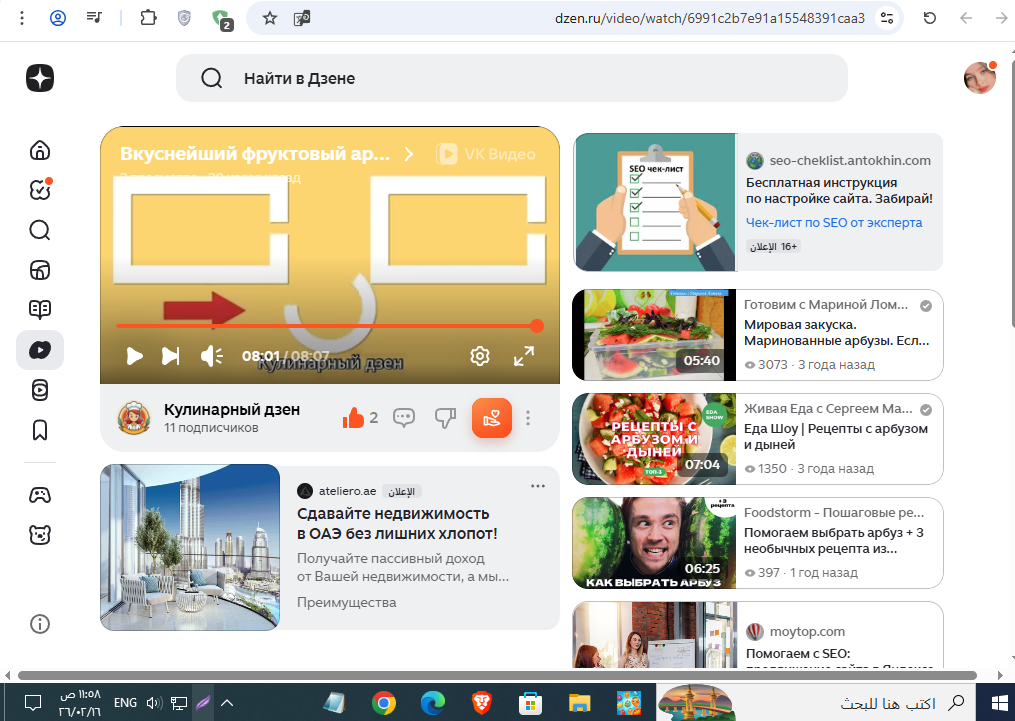The height and width of the screenshot is (721, 1015).
Task: Select the Video section in sidebar
Action: pos(40,350)
